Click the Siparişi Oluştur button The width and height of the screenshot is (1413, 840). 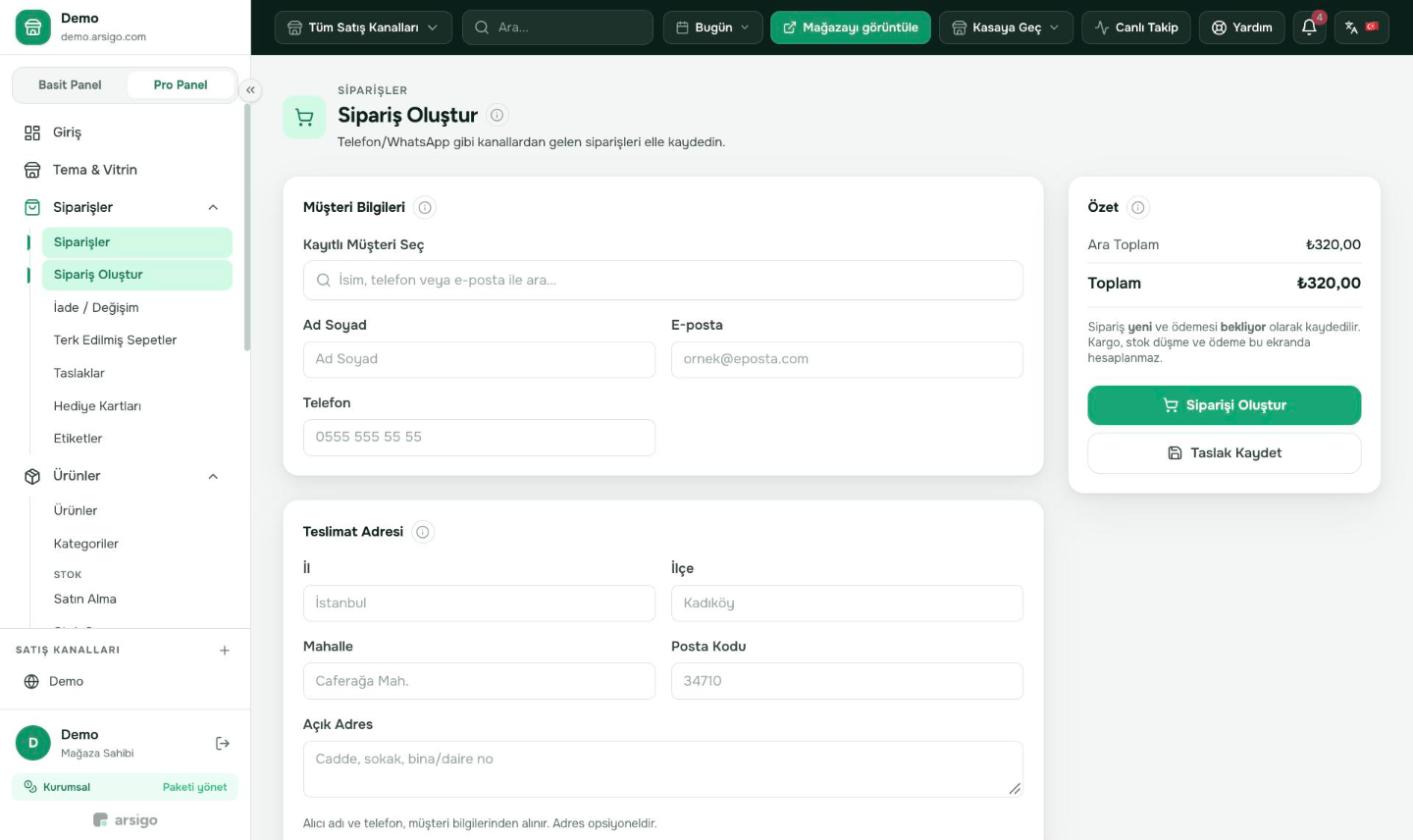tap(1224, 405)
